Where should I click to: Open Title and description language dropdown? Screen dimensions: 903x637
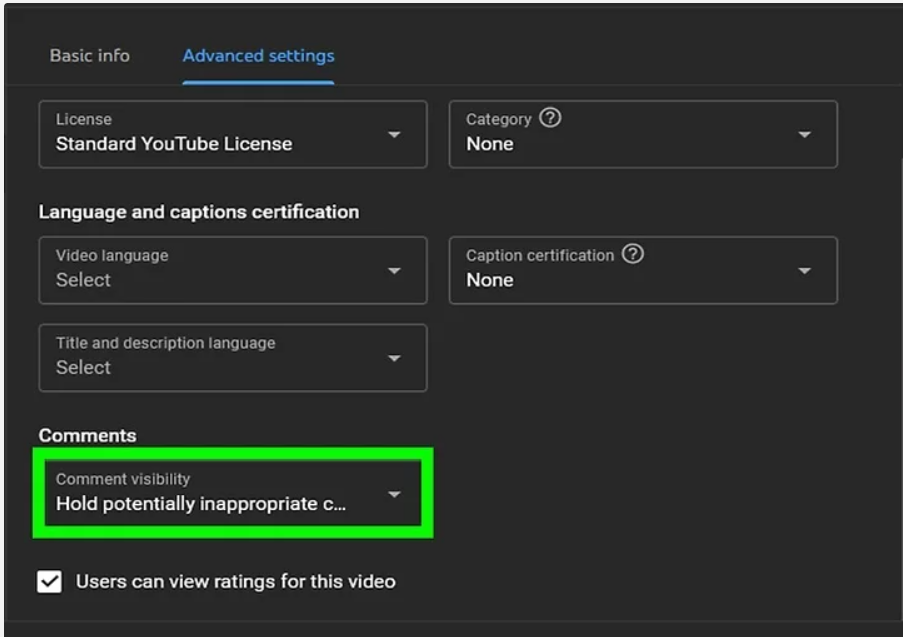click(233, 358)
